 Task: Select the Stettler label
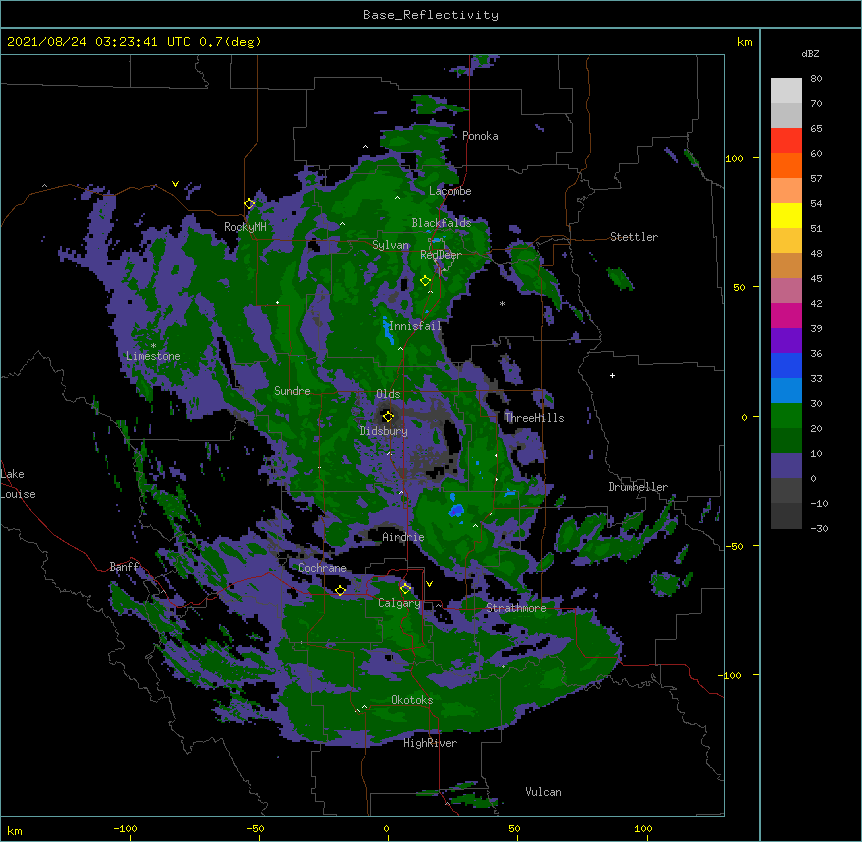pyautogui.click(x=634, y=237)
